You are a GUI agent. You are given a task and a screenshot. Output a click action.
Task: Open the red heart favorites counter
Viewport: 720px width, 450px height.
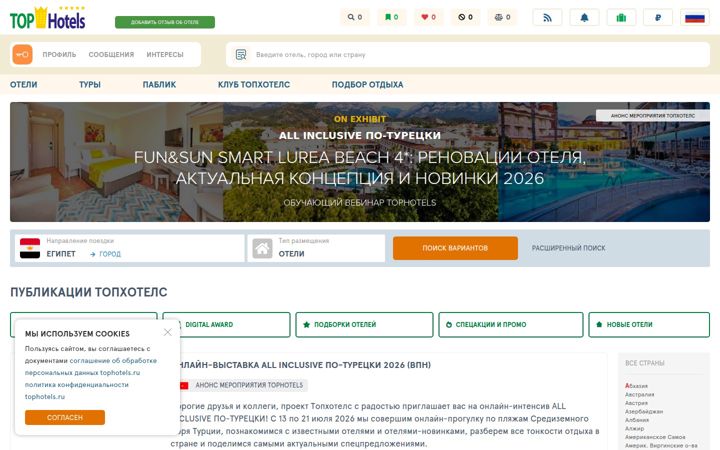[428, 17]
